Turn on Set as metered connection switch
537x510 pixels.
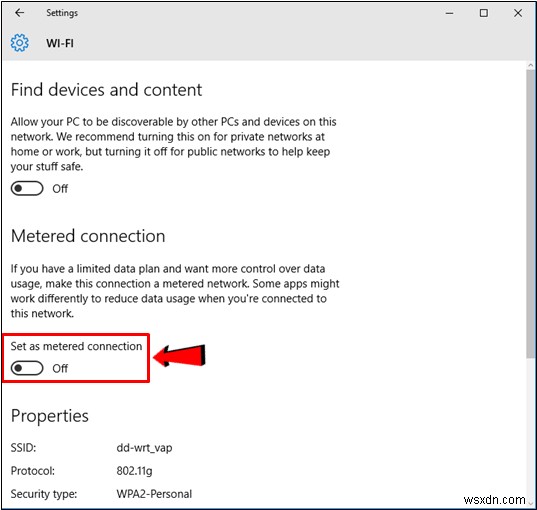click(27, 368)
